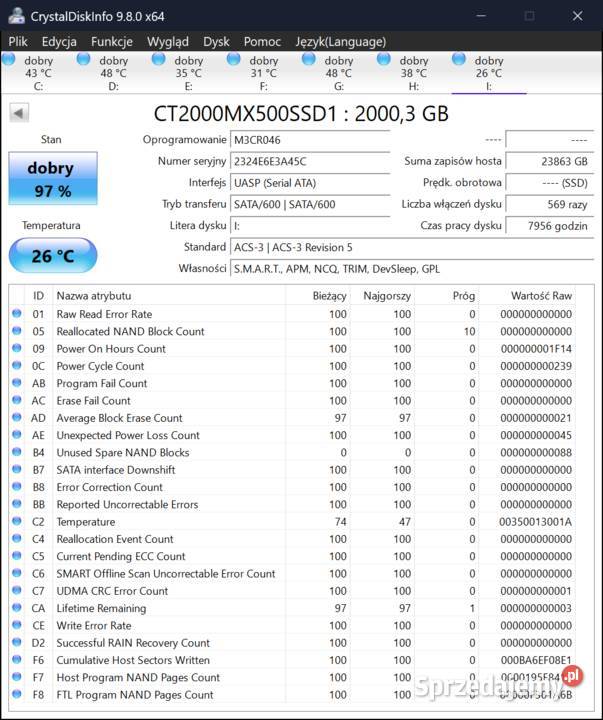
Task: Click the CT2000MX500SSD1 disk title
Action: [x=301, y=113]
